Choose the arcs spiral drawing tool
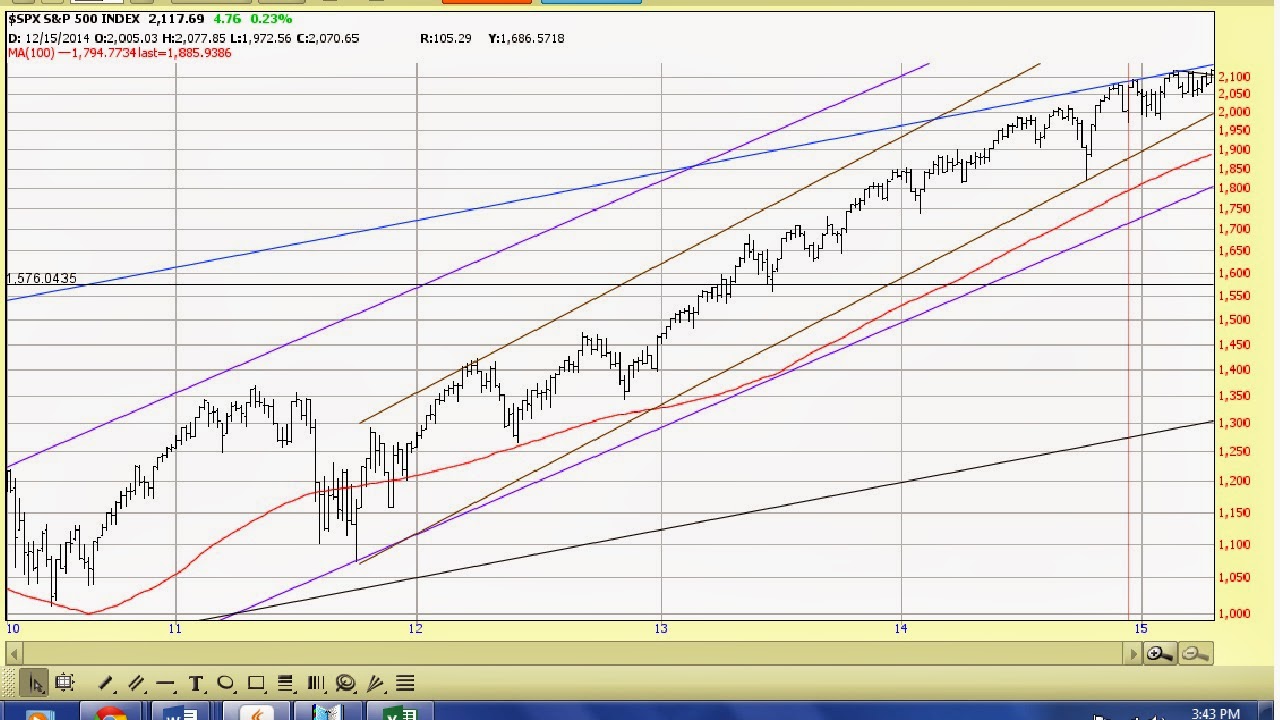This screenshot has height=720, width=1280. click(346, 683)
